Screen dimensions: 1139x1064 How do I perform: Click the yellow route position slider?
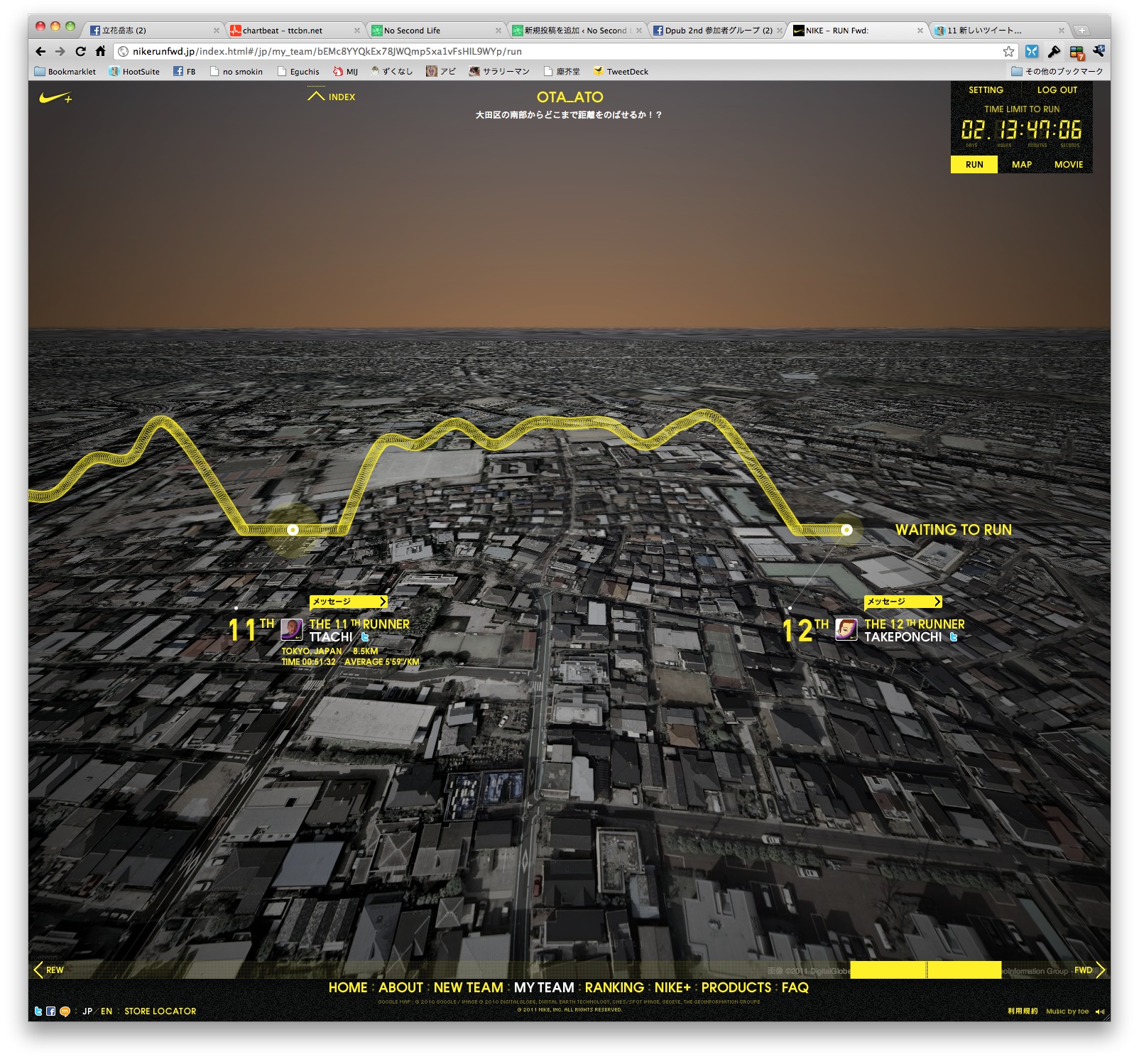[925, 970]
